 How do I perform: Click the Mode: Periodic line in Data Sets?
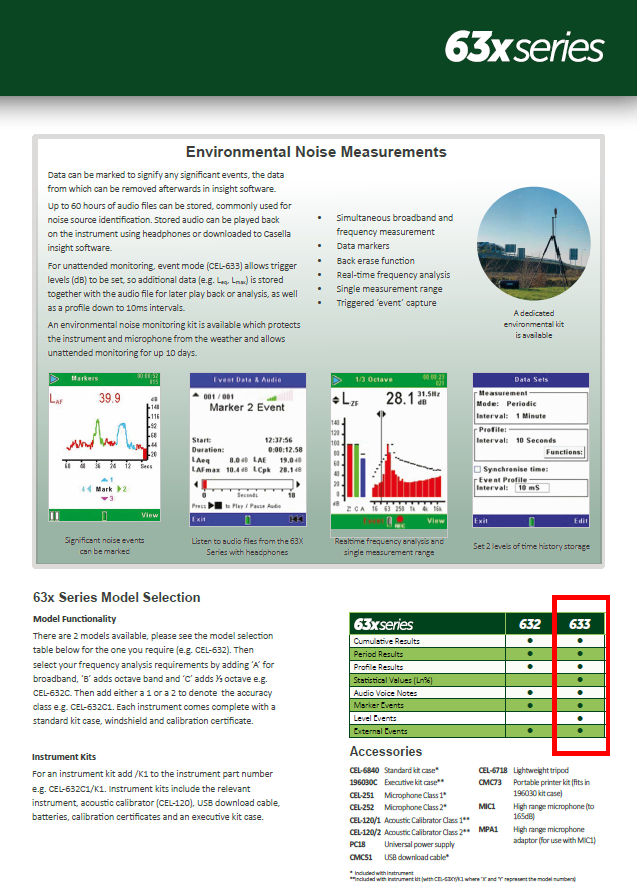(507, 404)
